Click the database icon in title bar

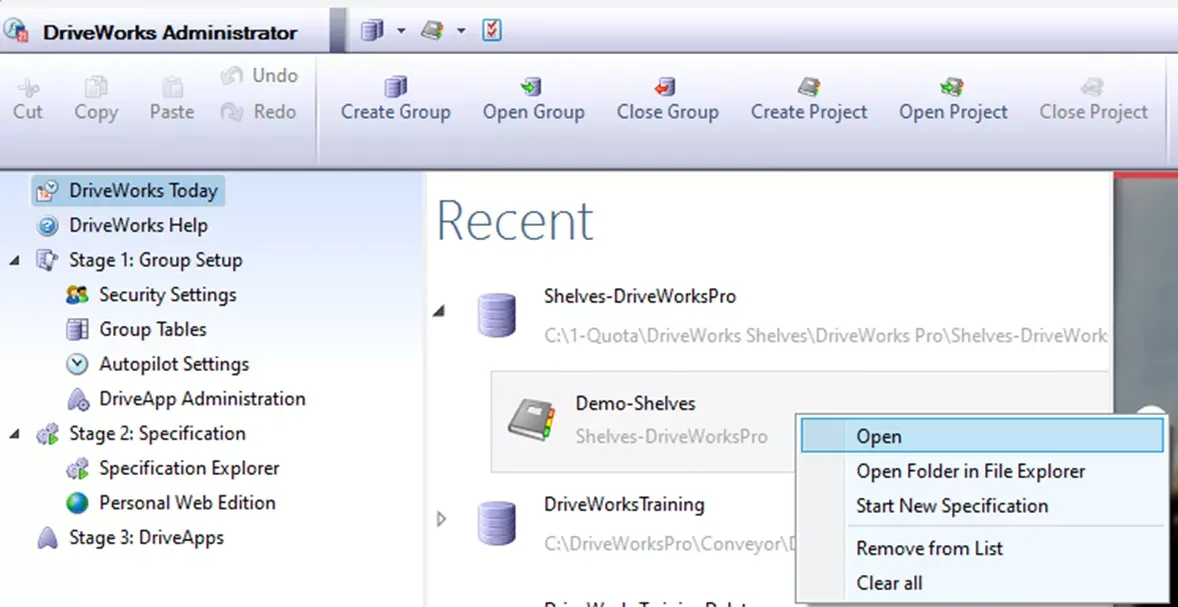point(373,30)
